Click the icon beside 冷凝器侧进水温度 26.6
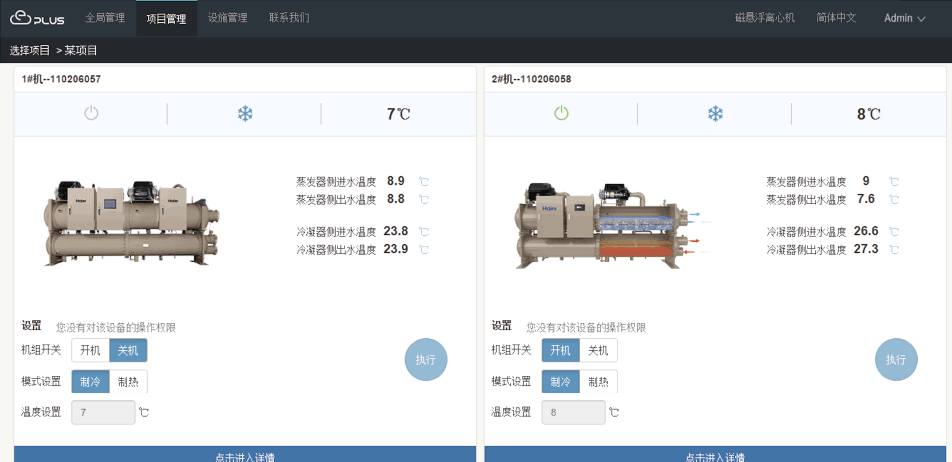This screenshot has width=952, height=462. pyautogui.click(x=894, y=232)
